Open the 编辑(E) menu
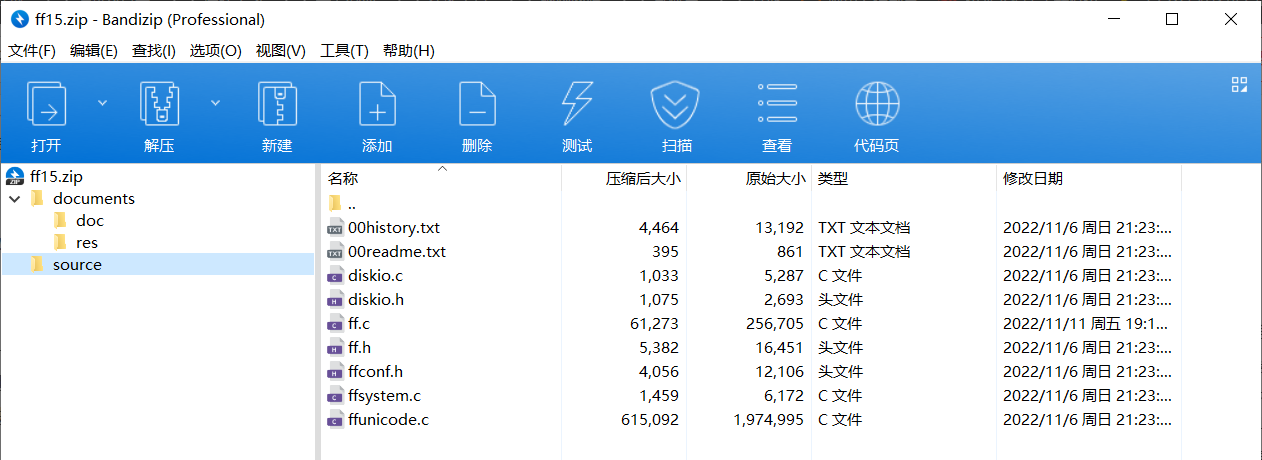This screenshot has height=460, width=1262. click(94, 50)
